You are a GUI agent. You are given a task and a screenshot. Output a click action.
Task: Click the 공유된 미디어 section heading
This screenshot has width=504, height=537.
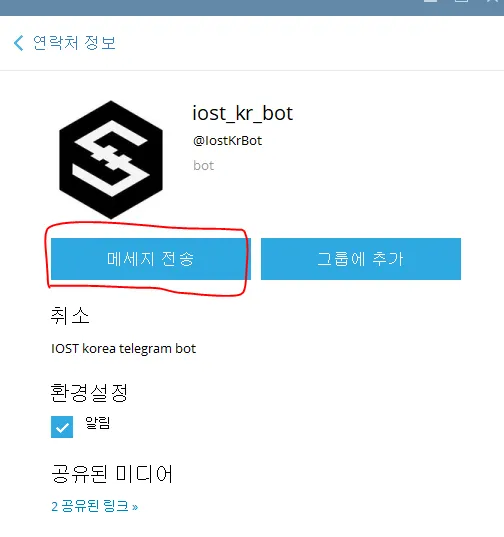[112, 474]
